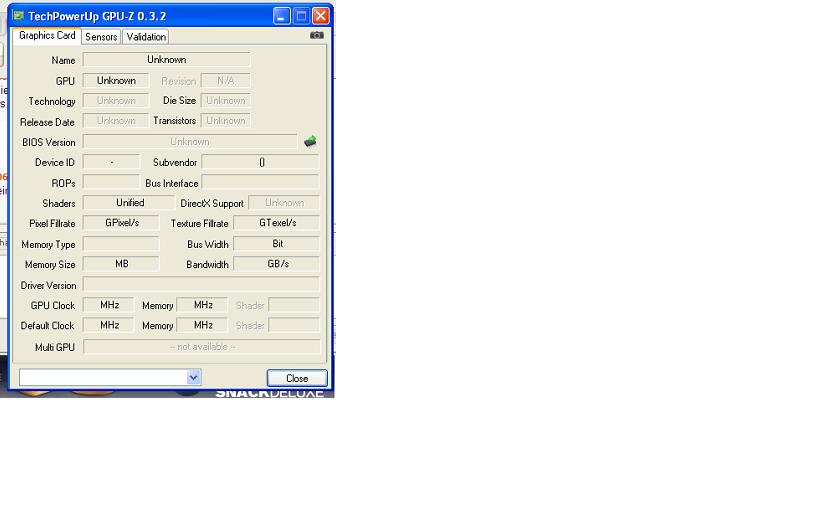Viewport: 840px width, 525px height.
Task: Click the Bandwidth GB/s field
Action: tap(276, 264)
